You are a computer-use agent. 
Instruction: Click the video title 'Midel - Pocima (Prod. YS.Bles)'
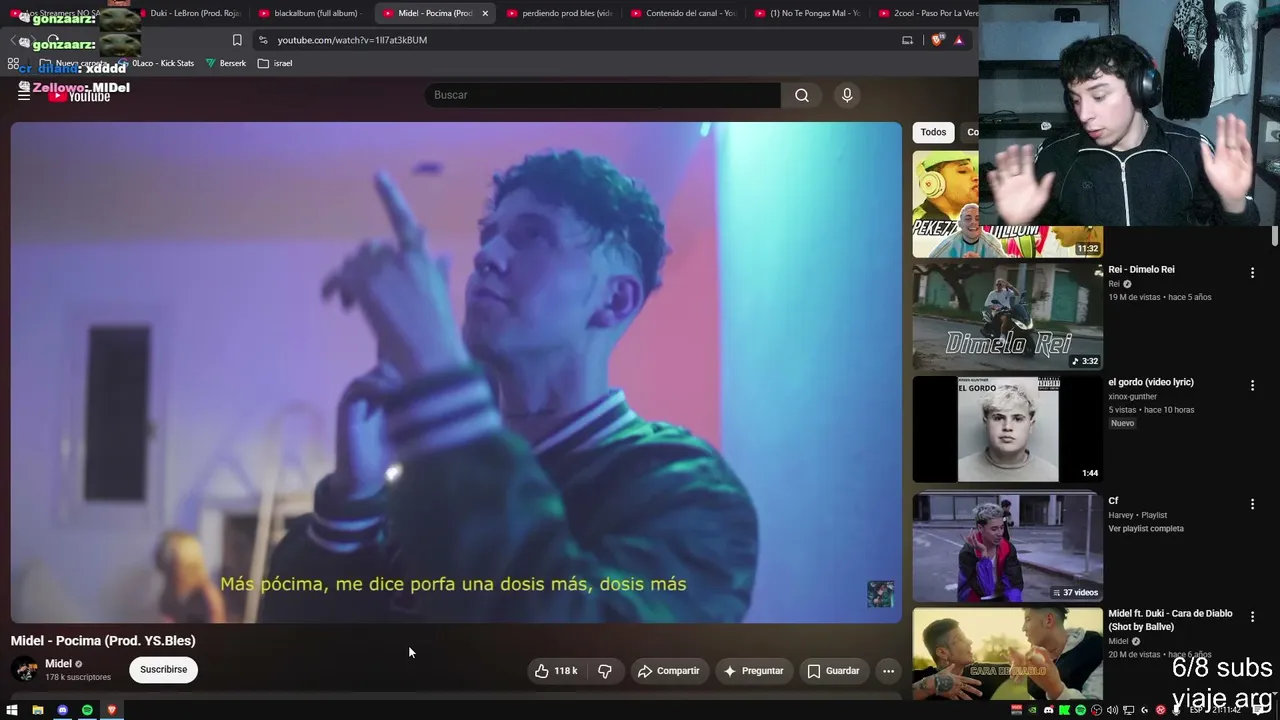tap(103, 641)
